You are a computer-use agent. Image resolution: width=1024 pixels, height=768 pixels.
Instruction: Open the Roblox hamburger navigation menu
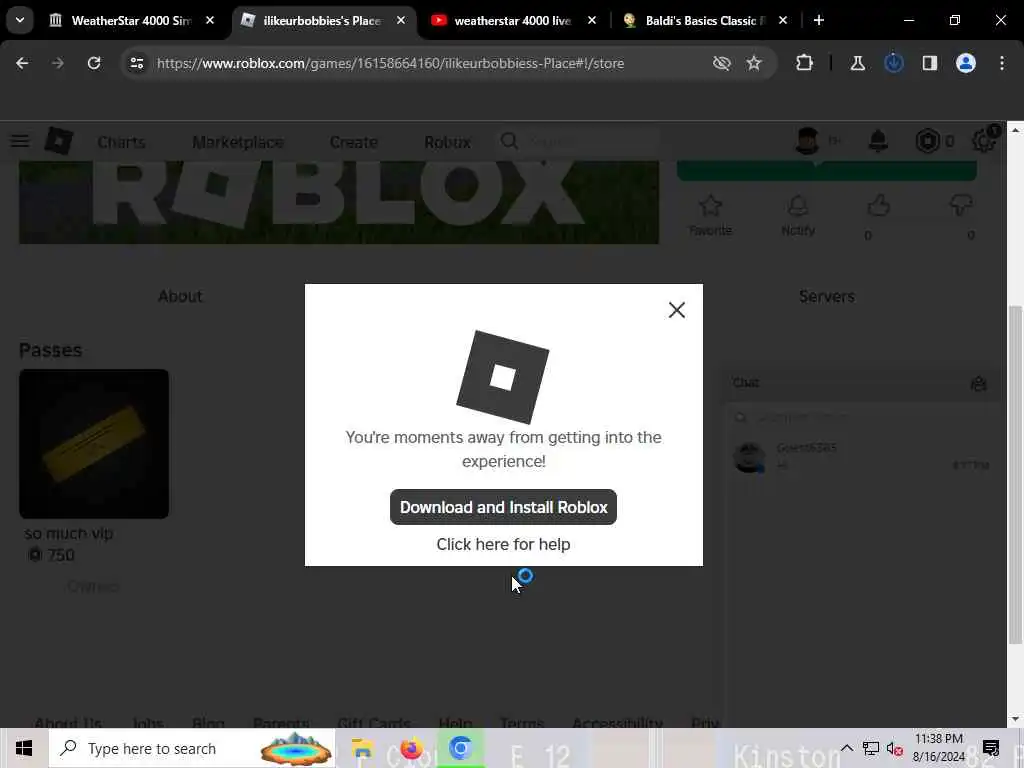point(20,141)
